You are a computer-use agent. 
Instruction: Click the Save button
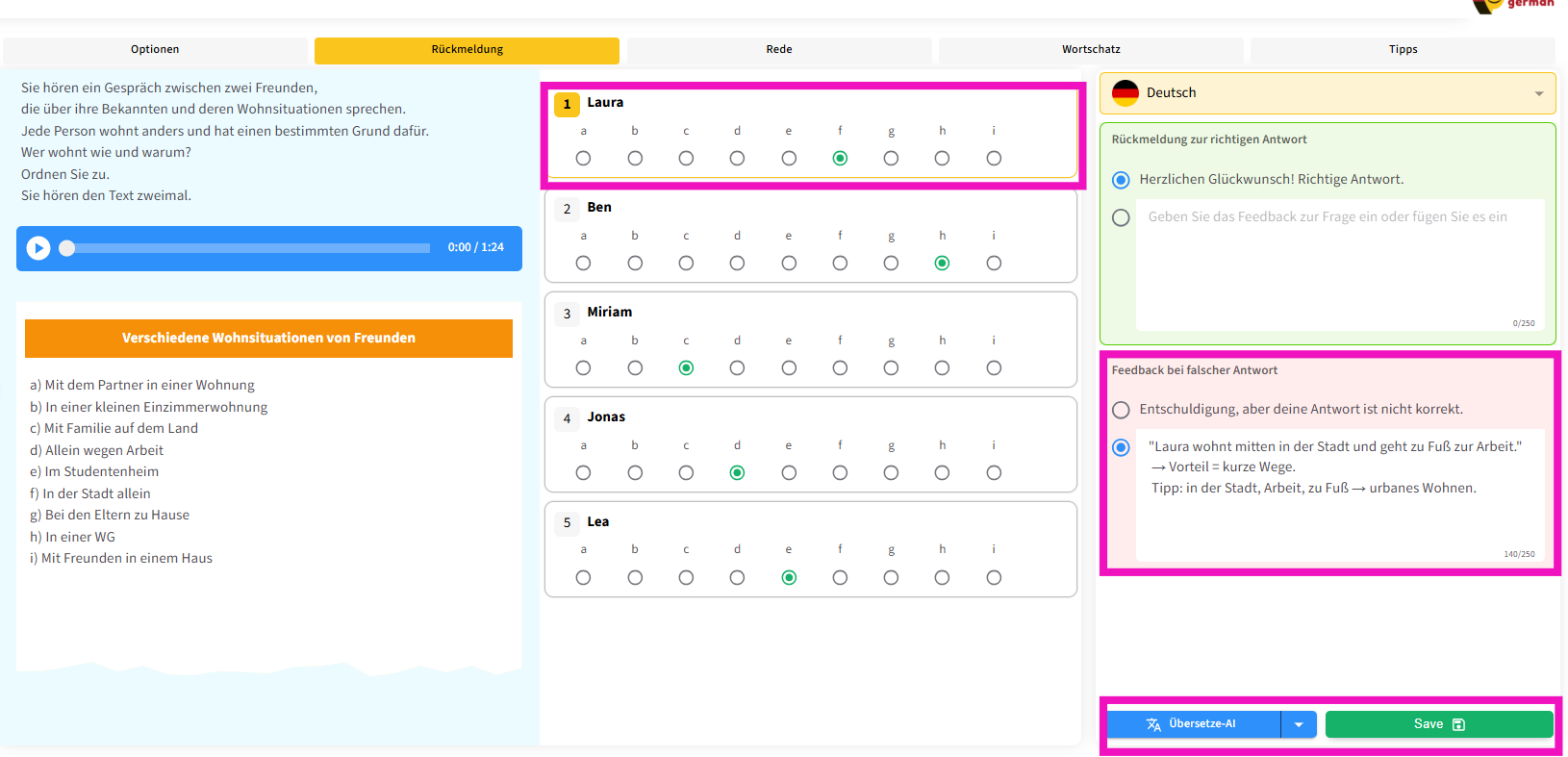[x=1438, y=724]
